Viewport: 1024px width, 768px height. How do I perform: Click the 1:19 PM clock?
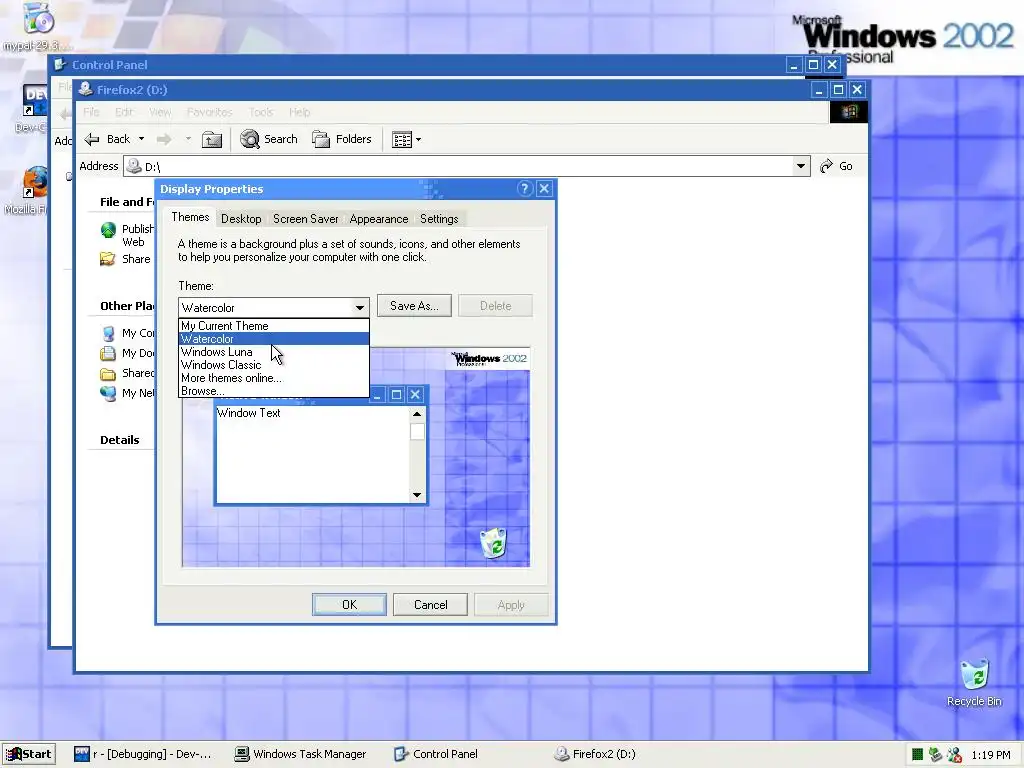click(x=991, y=755)
